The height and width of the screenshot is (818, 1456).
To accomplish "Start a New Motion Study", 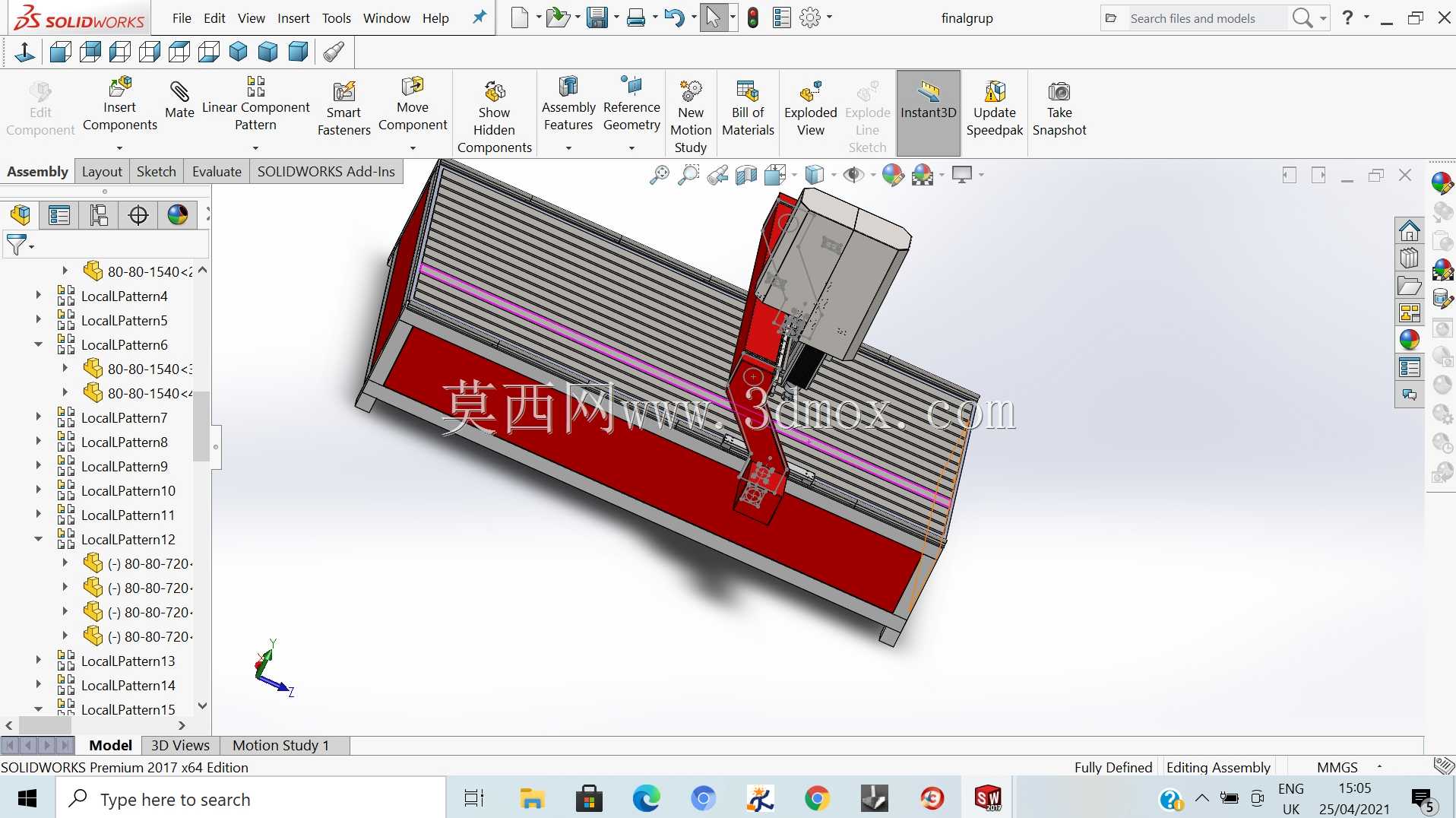I will tap(691, 116).
